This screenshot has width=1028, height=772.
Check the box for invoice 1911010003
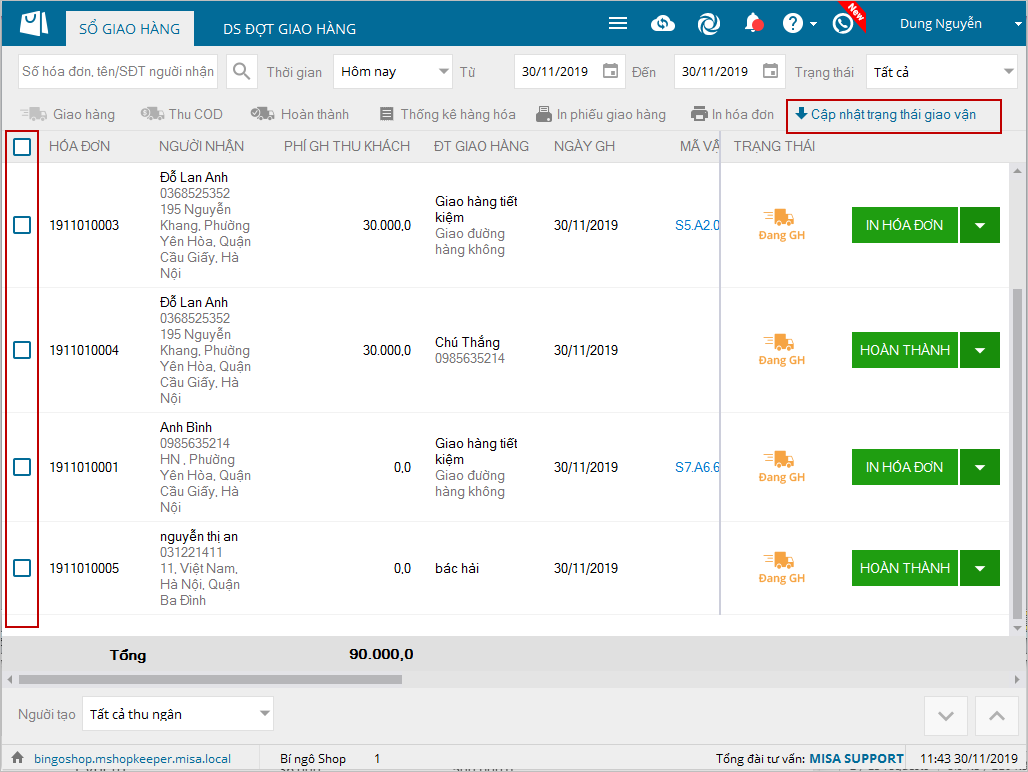pos(22,225)
